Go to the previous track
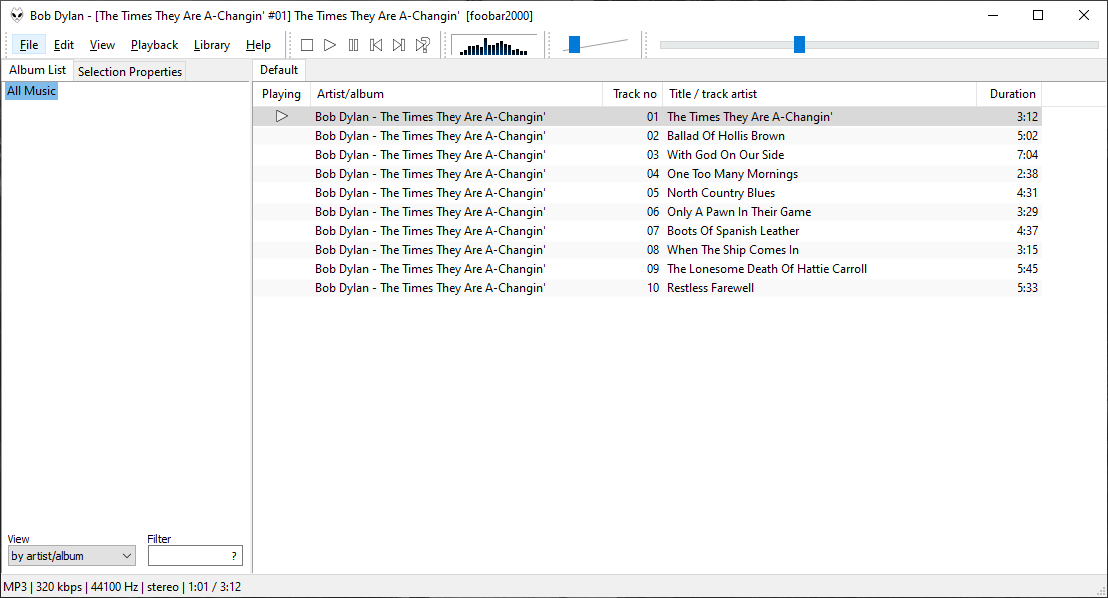The height and width of the screenshot is (598, 1108). [x=376, y=45]
